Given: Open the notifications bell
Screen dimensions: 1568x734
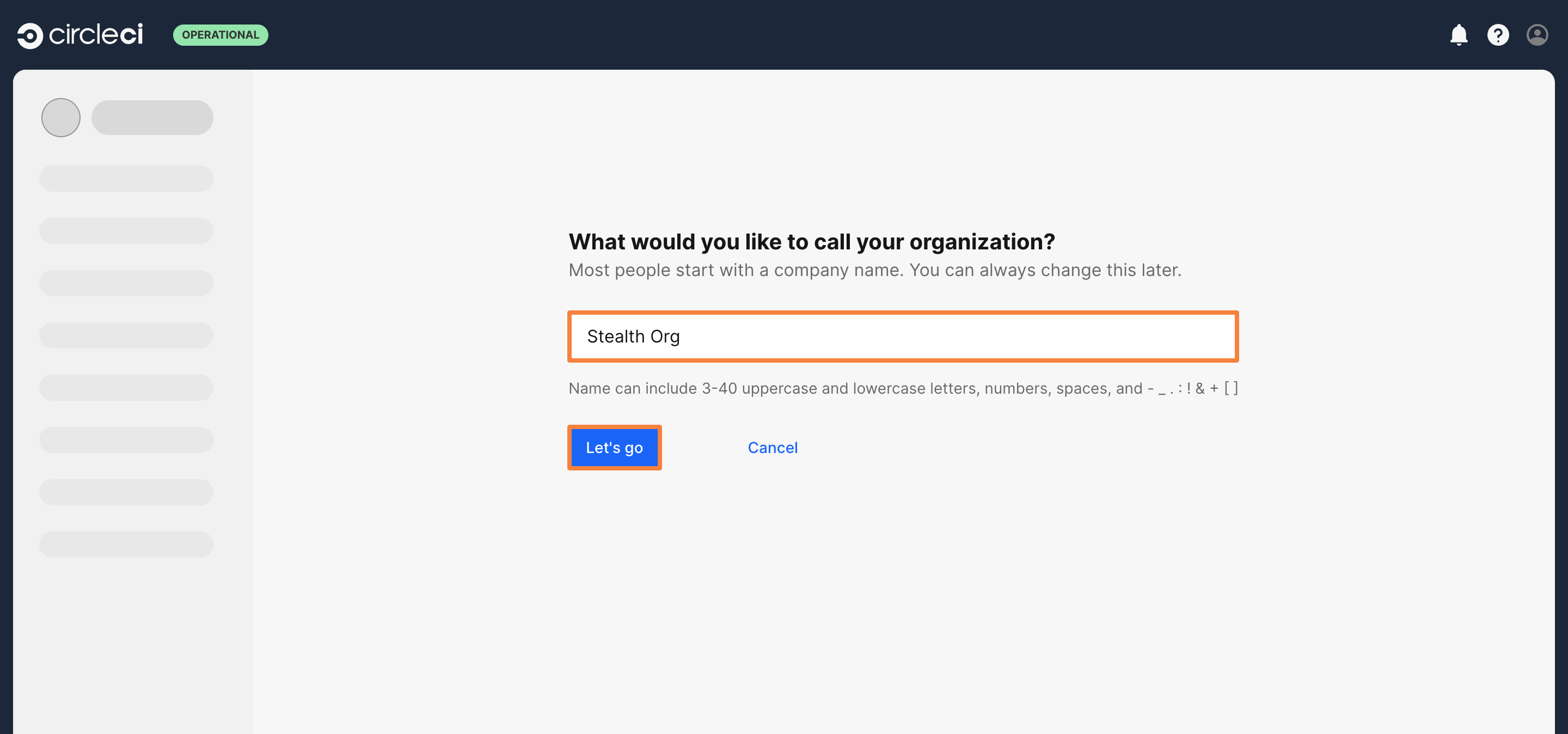Looking at the screenshot, I should coord(1459,35).
